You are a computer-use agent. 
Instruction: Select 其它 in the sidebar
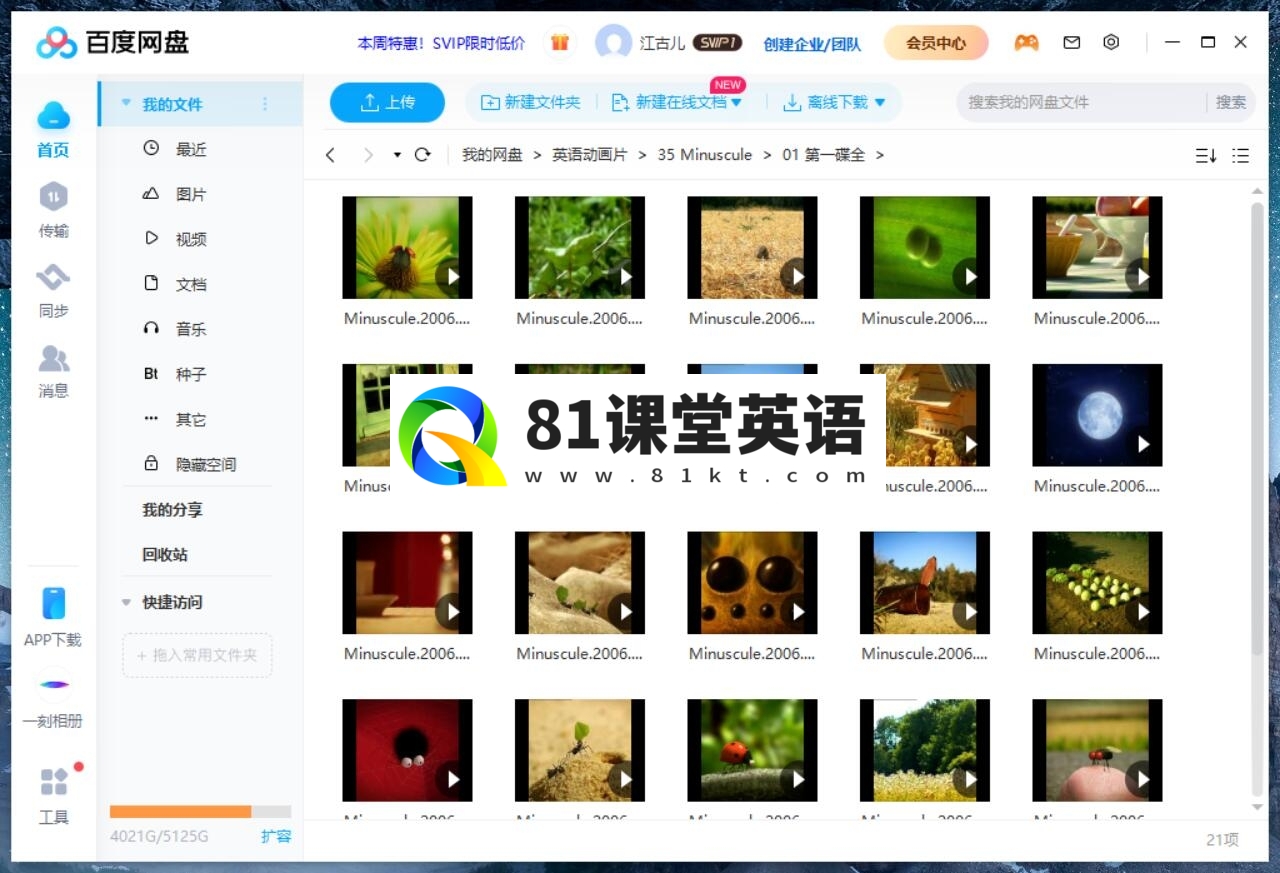191,419
